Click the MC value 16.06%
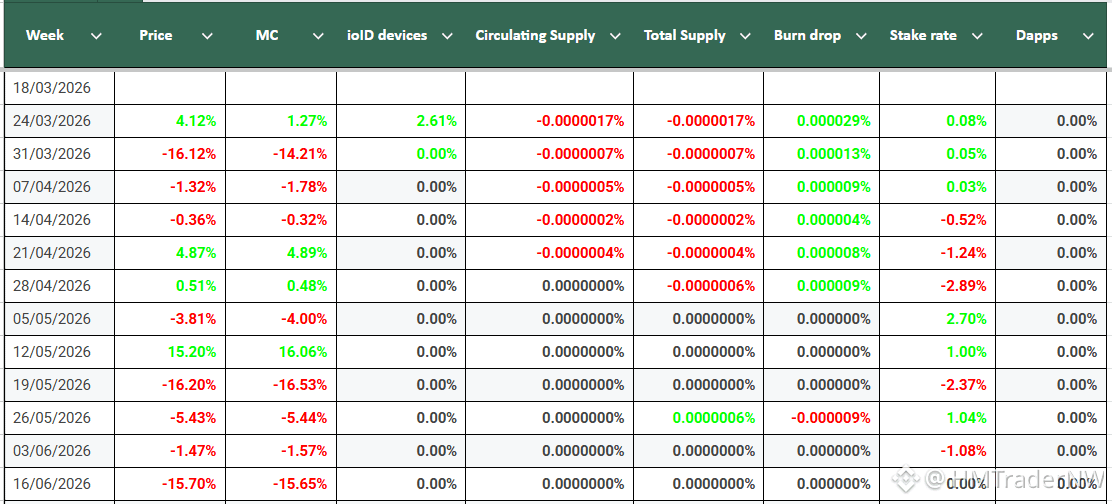This screenshot has height=504, width=1112. 304,352
